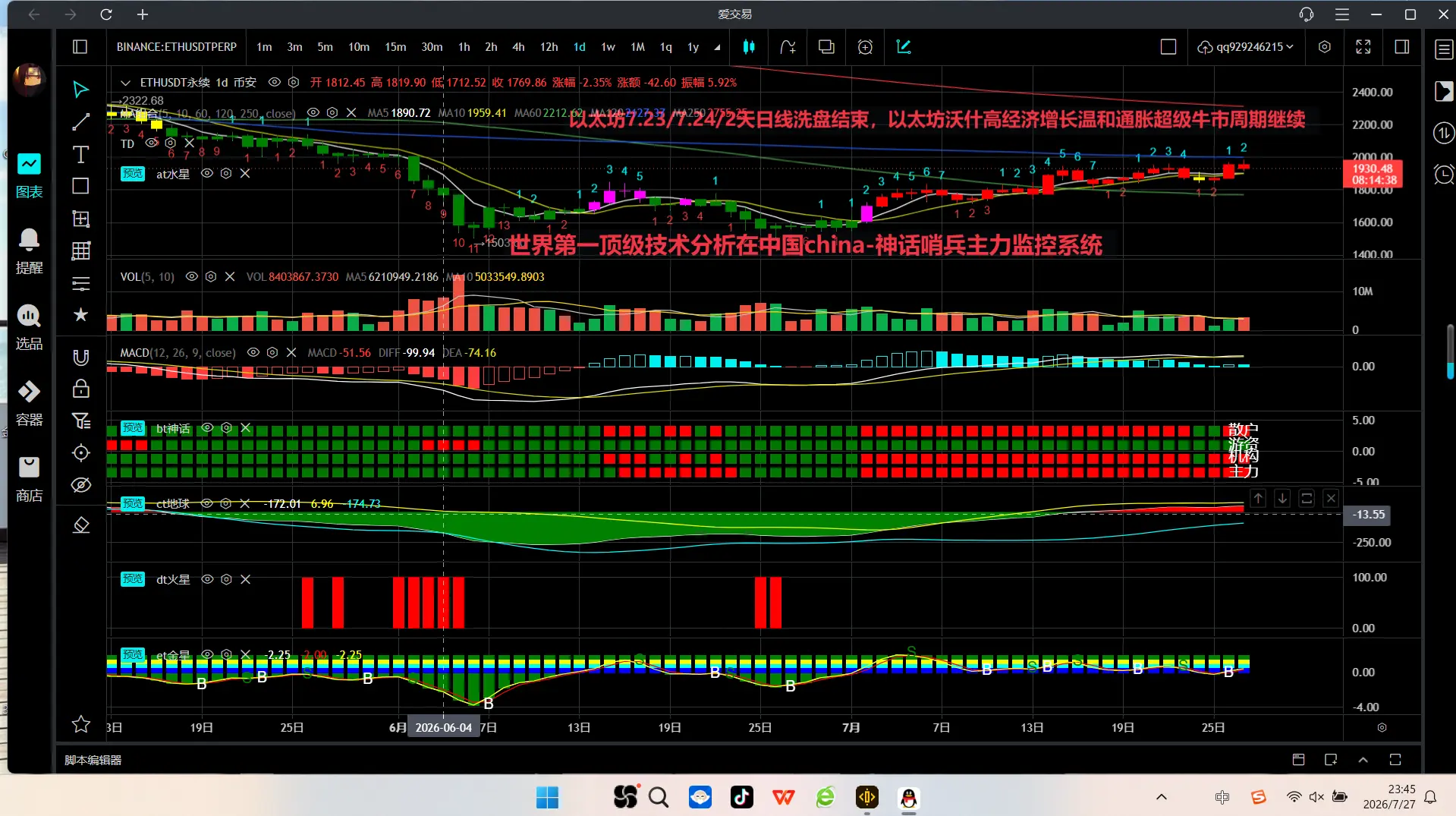Click the lock drawings icon
The width and height of the screenshot is (1456, 816).
[x=80, y=389]
